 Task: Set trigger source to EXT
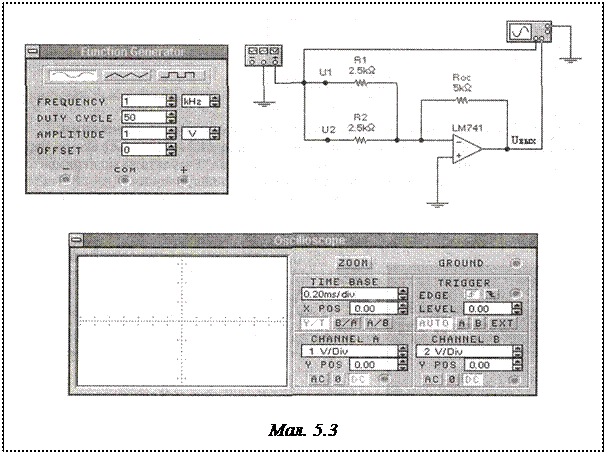502,323
